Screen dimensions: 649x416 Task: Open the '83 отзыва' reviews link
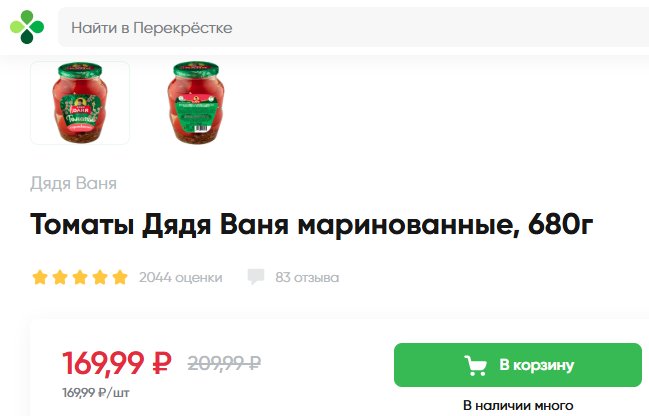coord(307,277)
